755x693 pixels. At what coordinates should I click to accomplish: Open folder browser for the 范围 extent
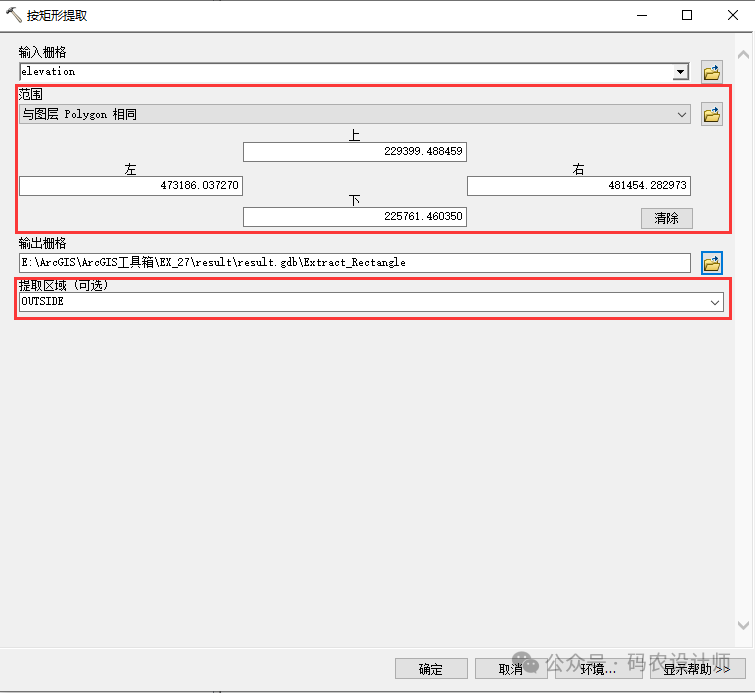click(711, 115)
